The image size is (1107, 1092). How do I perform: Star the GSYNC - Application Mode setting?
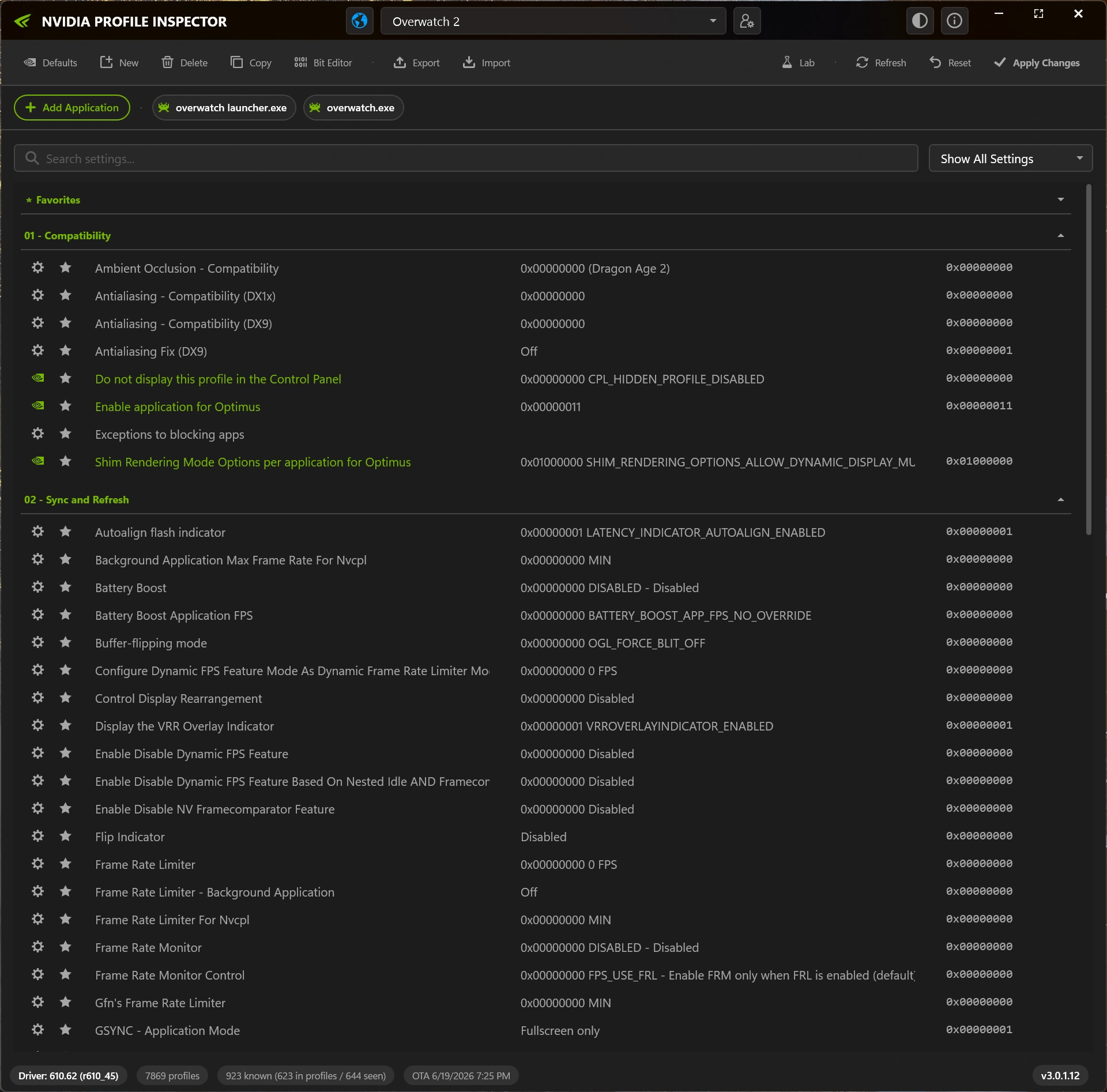click(66, 1030)
